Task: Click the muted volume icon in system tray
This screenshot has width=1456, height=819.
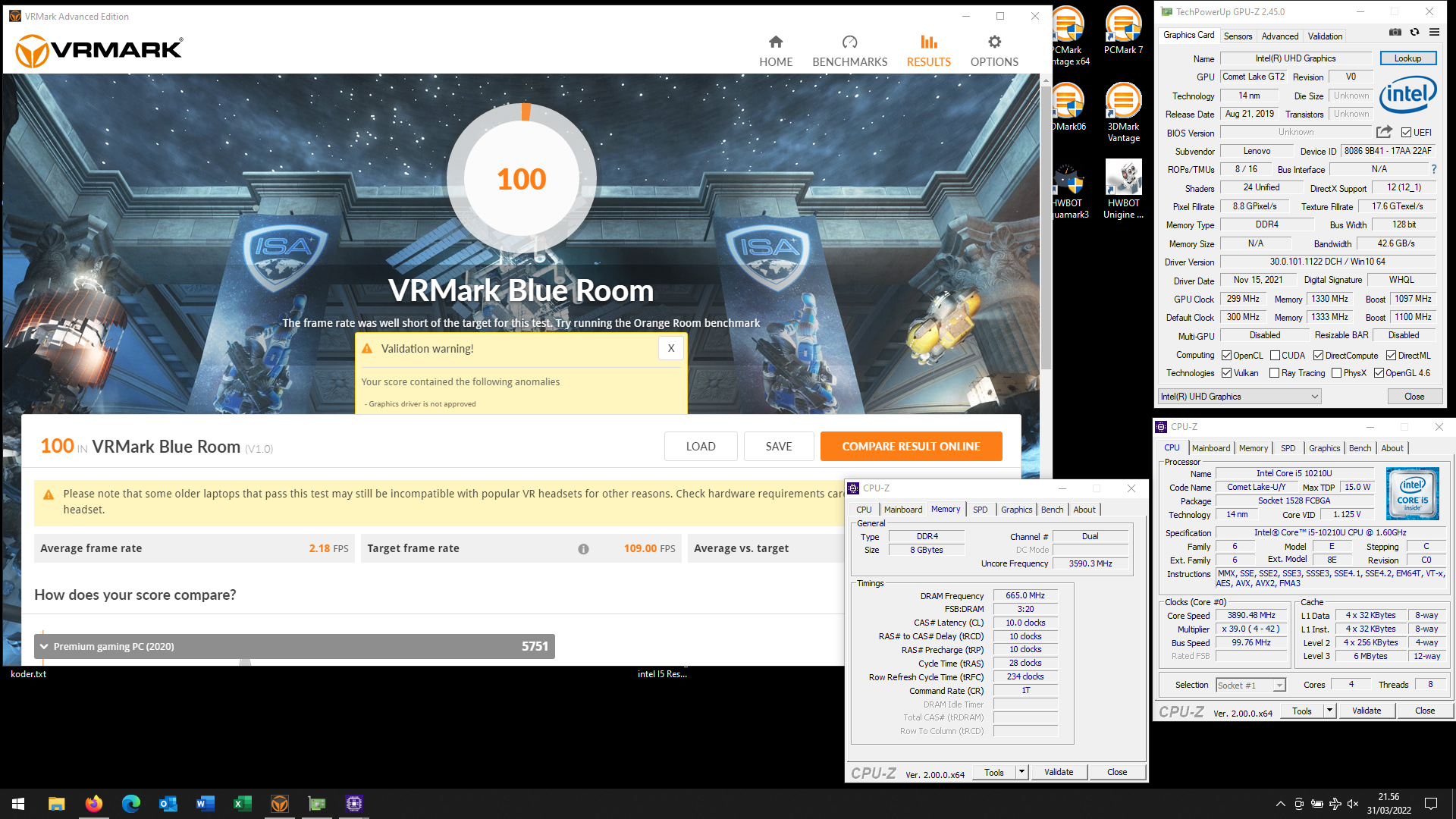Action: (1354, 804)
